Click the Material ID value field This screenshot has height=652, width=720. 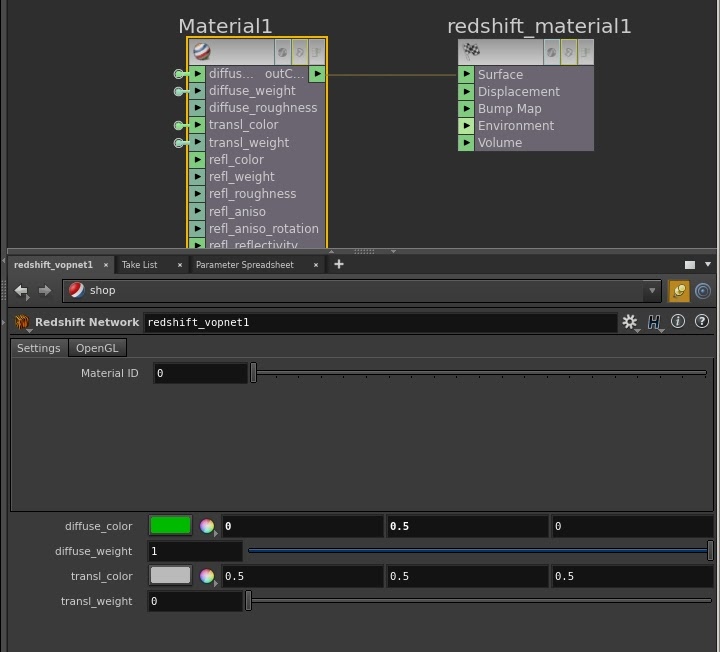pyautogui.click(x=200, y=373)
